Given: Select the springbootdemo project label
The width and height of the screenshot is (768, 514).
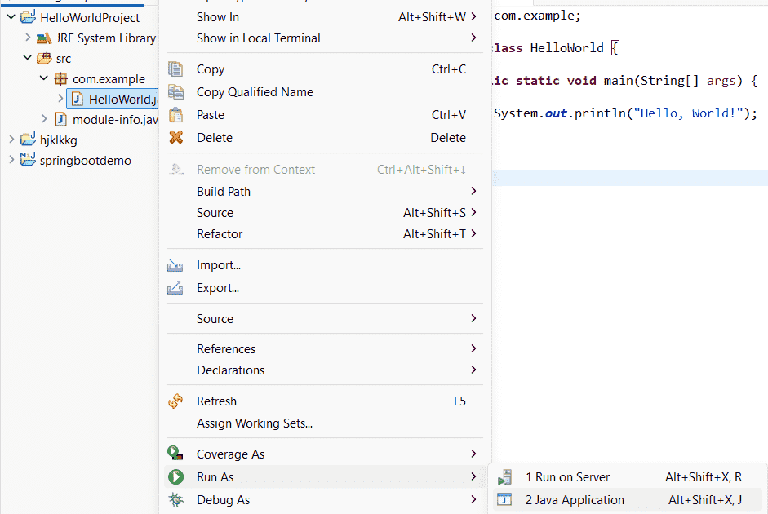Looking at the screenshot, I should pyautogui.click(x=86, y=160).
